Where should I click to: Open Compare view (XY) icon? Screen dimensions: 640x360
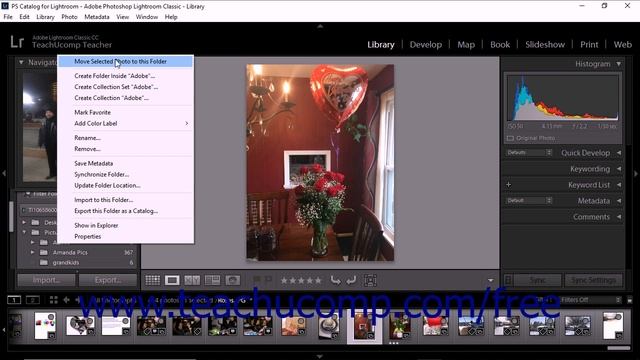[x=192, y=280]
